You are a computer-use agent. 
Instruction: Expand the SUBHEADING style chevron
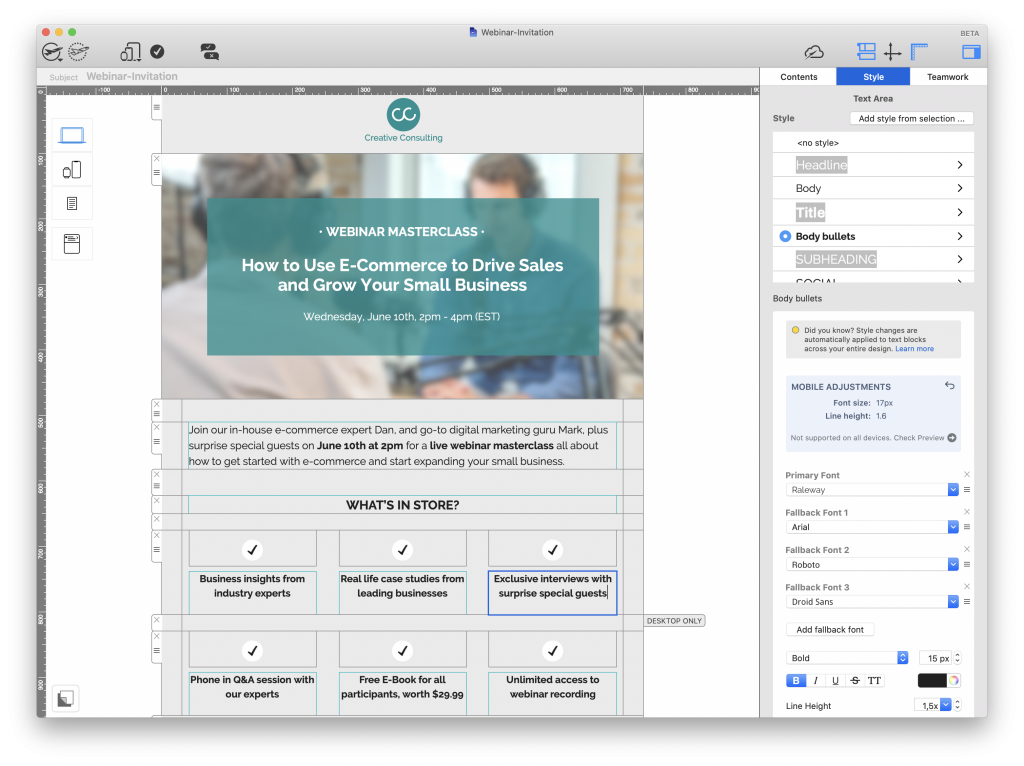click(959, 259)
